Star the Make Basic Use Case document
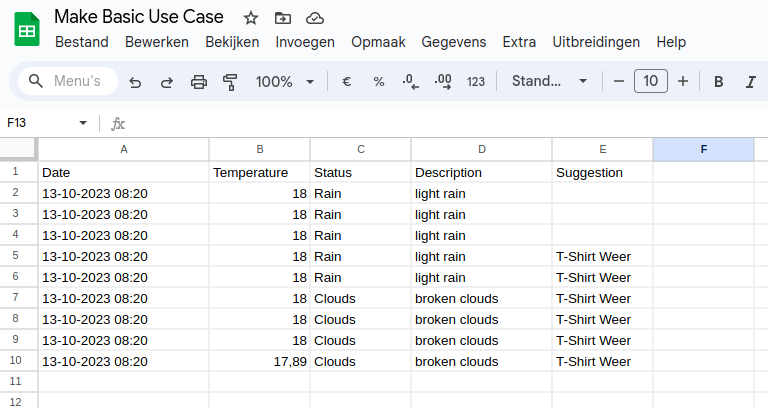Screen dimensions: 768x408 pyautogui.click(x=251, y=18)
